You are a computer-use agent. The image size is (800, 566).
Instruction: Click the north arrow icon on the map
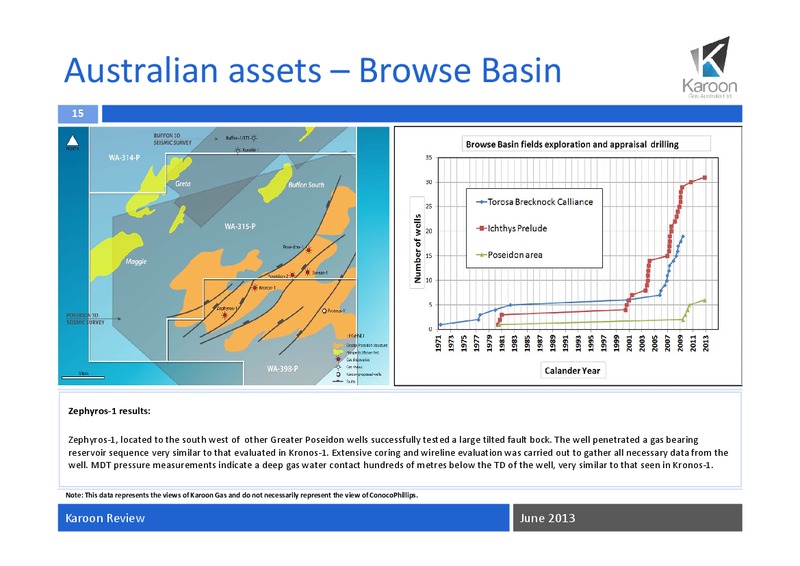tap(72, 140)
